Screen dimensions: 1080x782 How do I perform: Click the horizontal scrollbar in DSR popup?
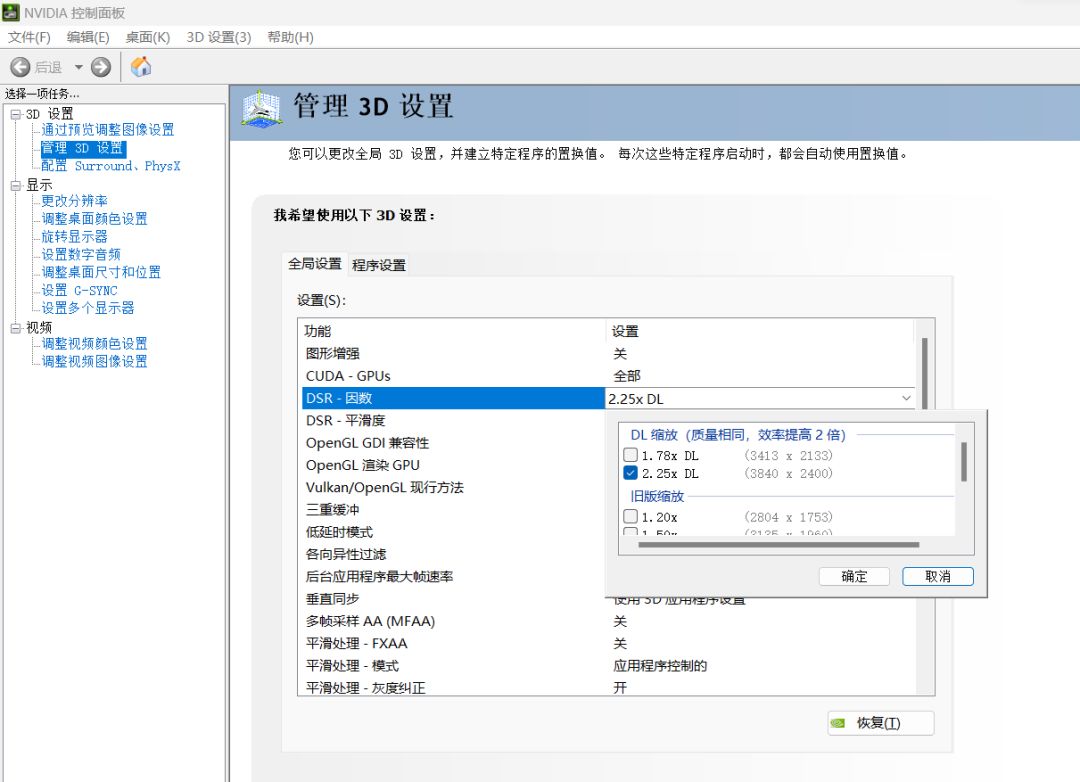778,545
